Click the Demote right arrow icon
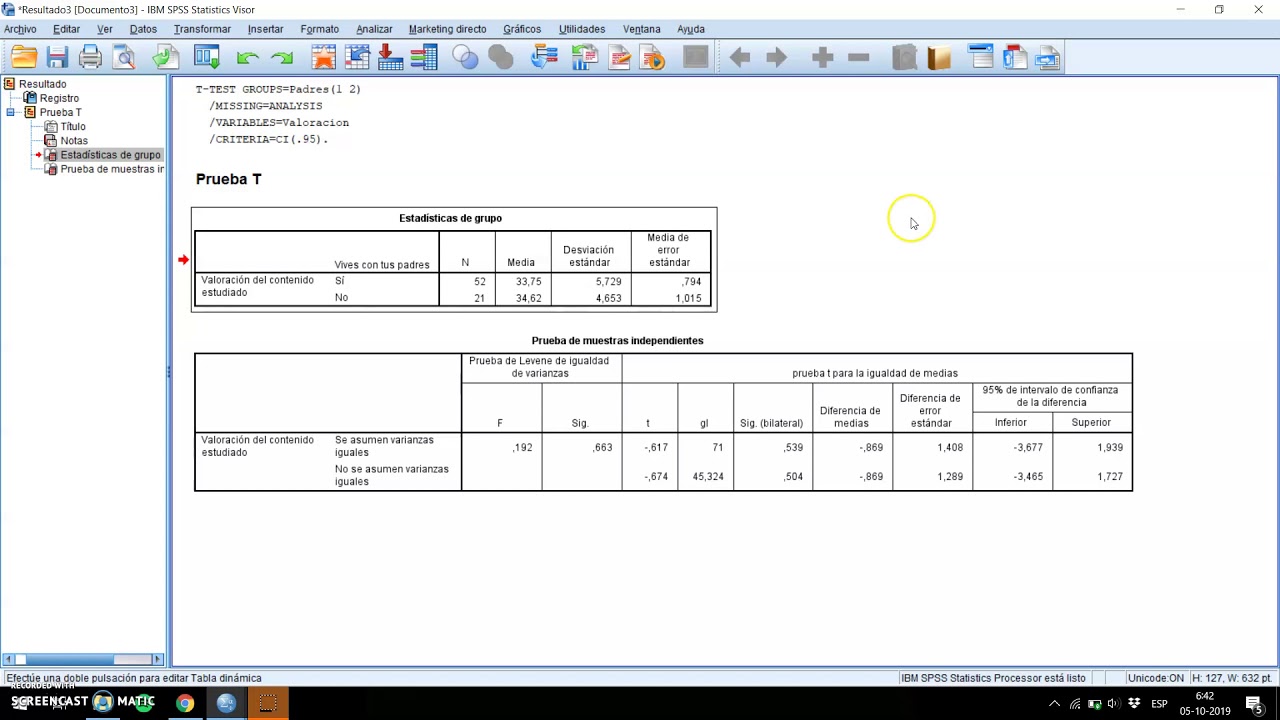The width and height of the screenshot is (1280, 720). coord(776,58)
